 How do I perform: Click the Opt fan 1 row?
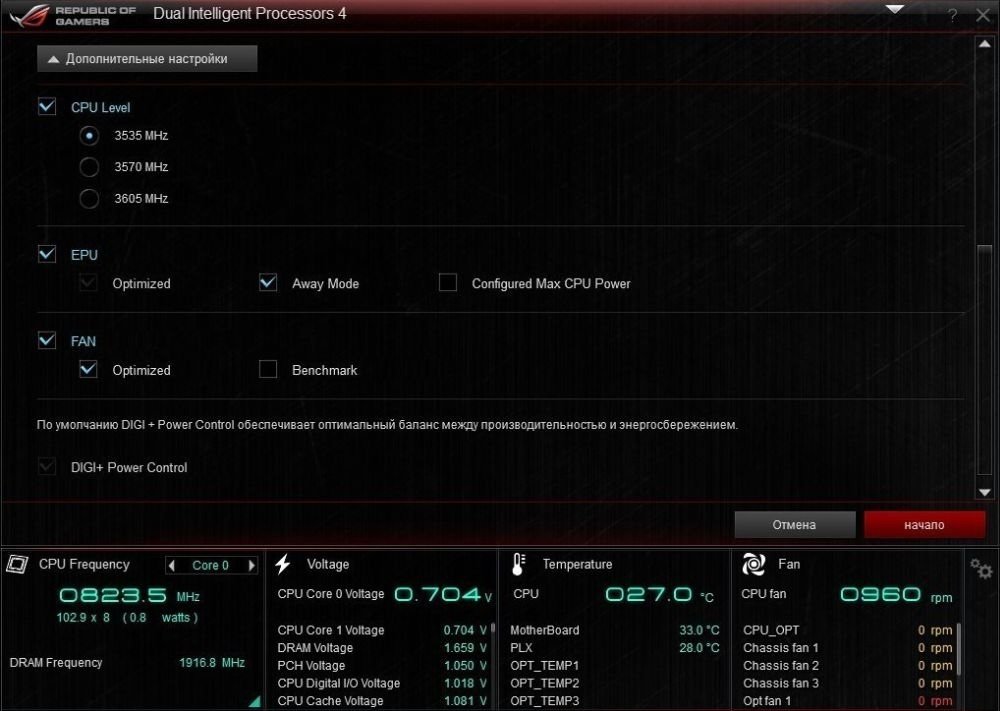848,701
